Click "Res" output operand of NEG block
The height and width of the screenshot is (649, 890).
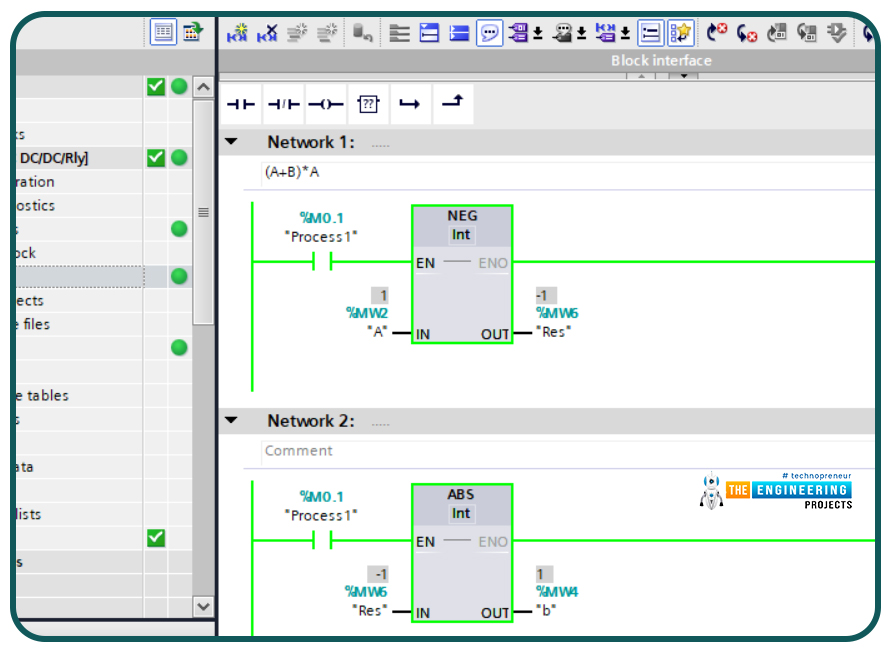(x=556, y=322)
